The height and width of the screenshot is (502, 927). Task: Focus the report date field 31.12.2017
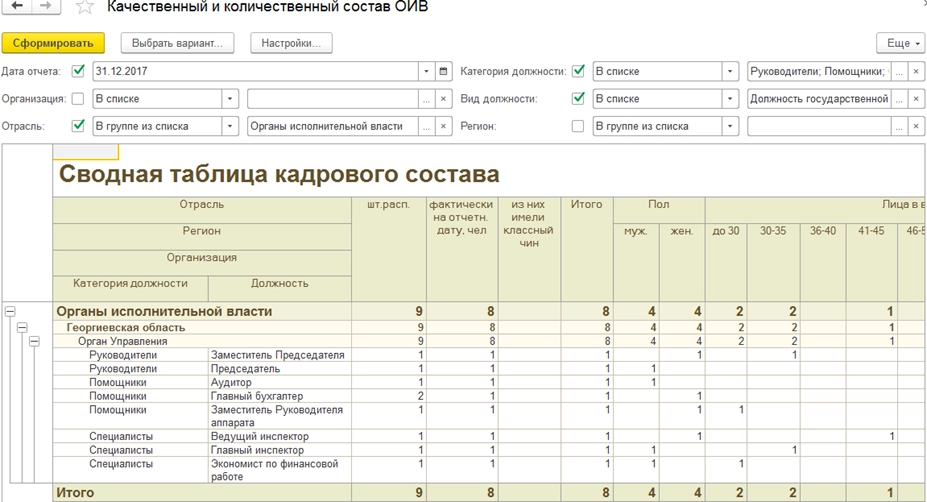pyautogui.click(x=255, y=71)
